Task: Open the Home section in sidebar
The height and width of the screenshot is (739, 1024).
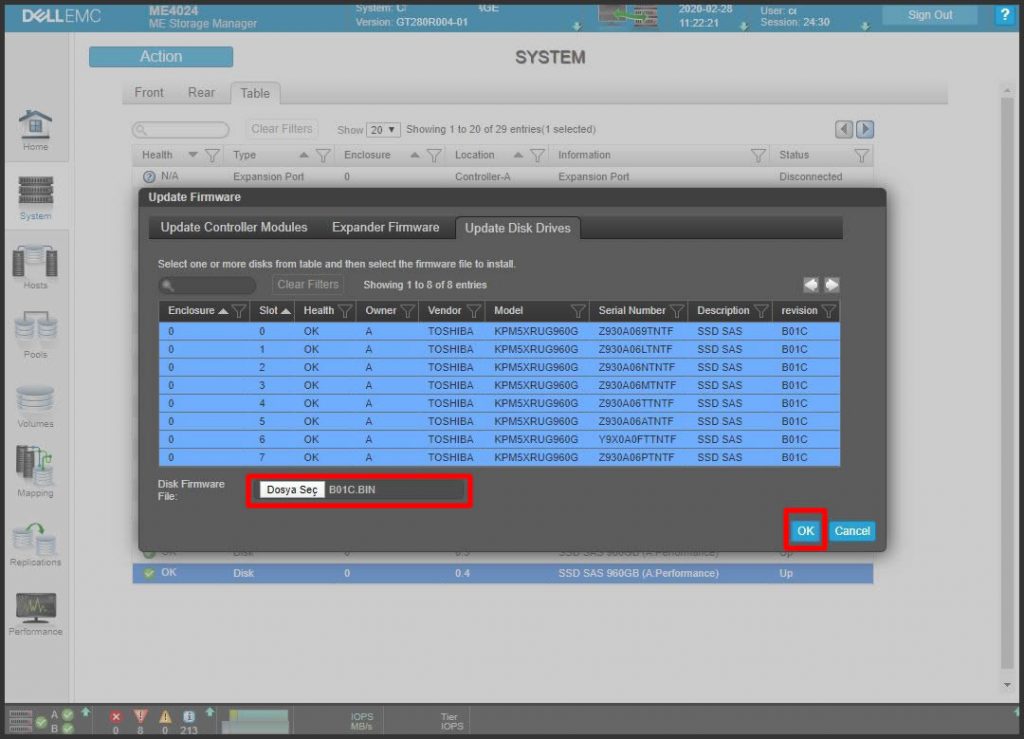Action: click(x=35, y=129)
